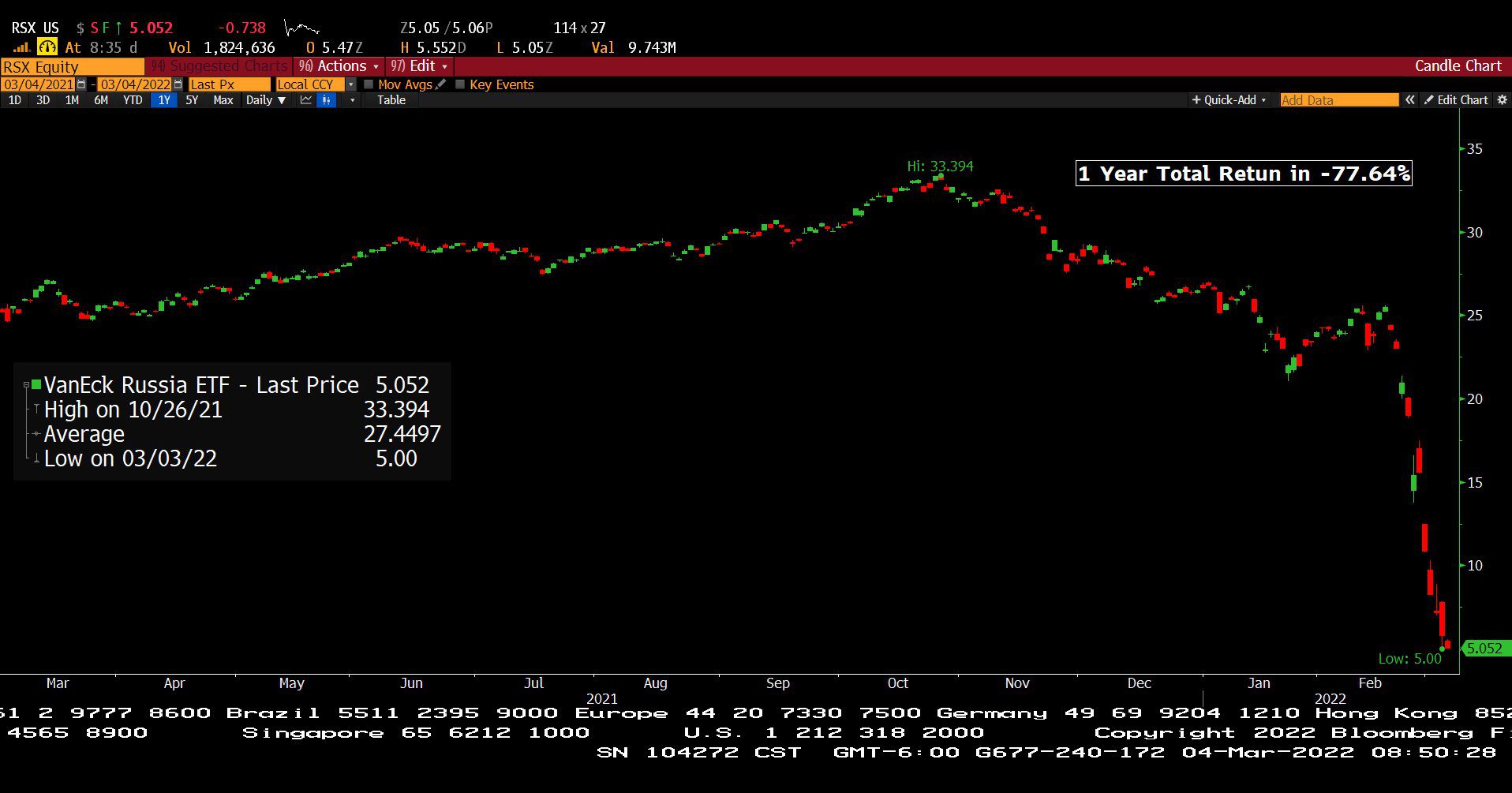Click the Add Data input field
1512x793 pixels.
point(1339,100)
